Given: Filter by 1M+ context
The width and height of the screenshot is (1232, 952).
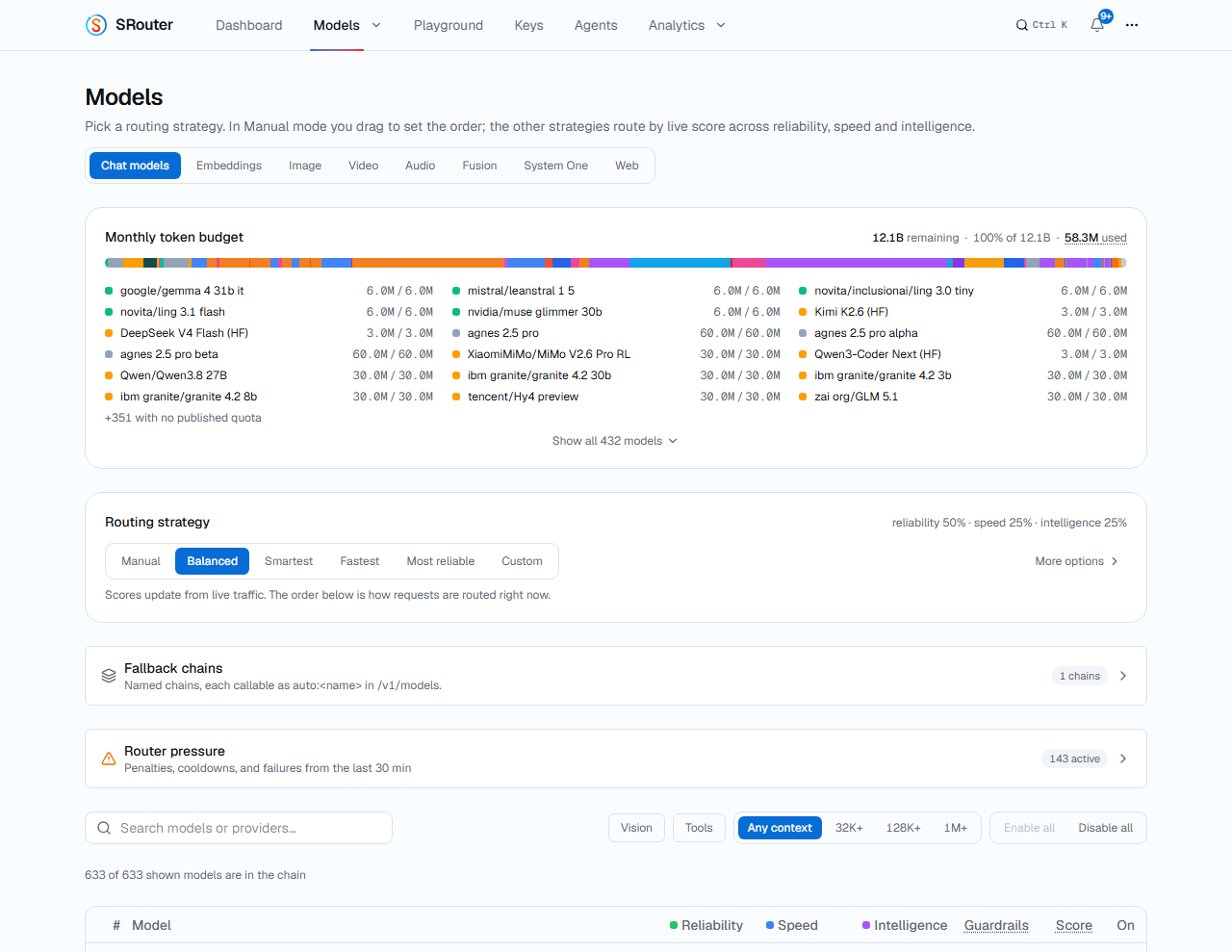Looking at the screenshot, I should click(x=956, y=828).
